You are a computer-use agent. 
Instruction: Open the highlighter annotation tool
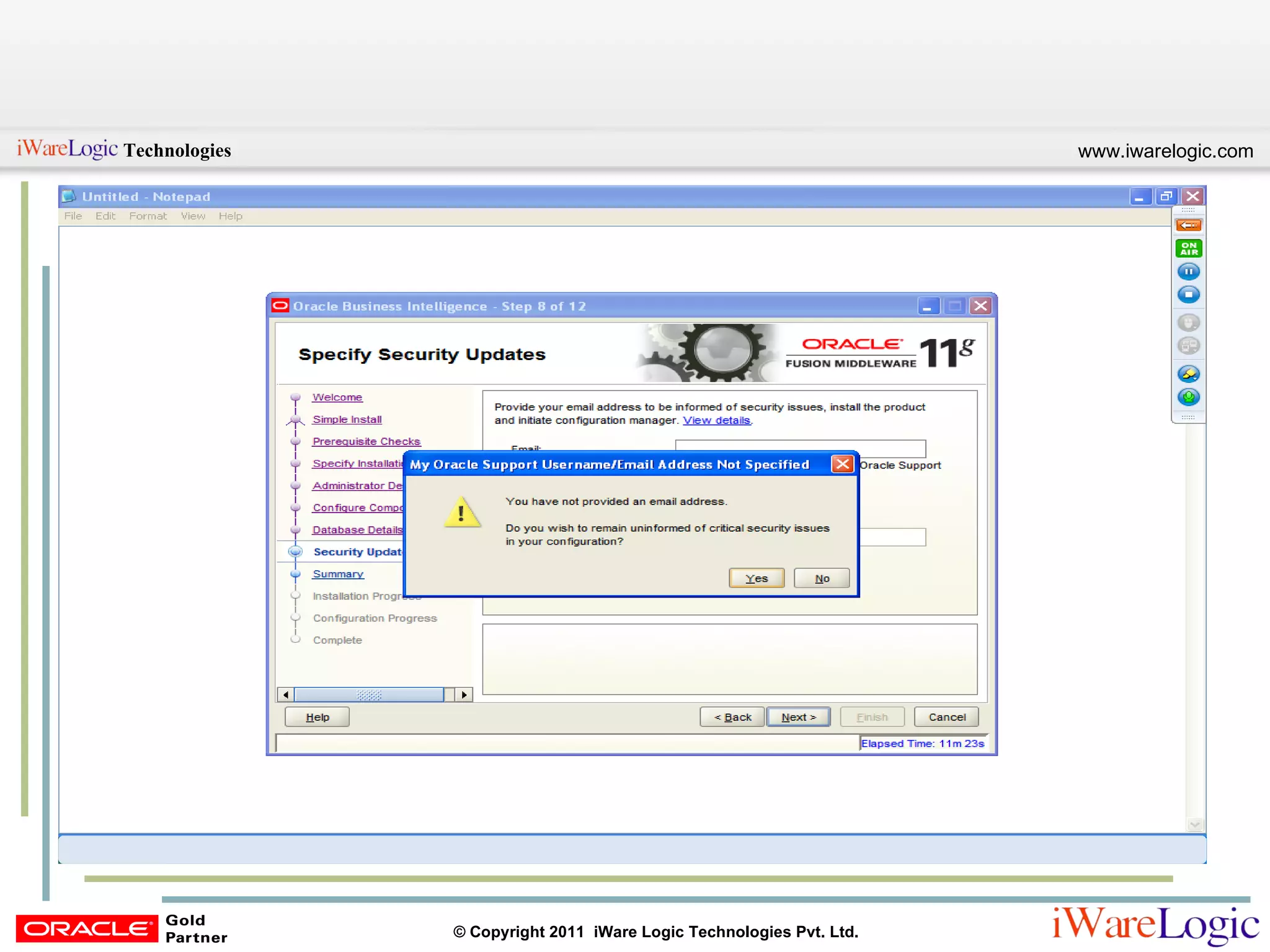[1188, 374]
